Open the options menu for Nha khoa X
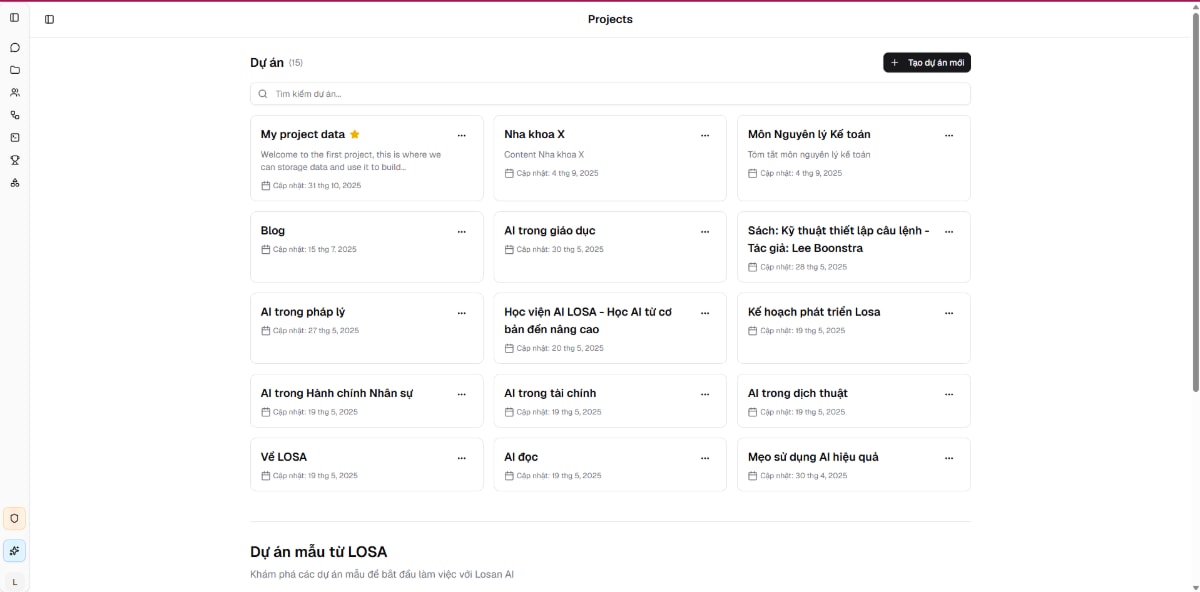This screenshot has height=592, width=1200. (x=705, y=134)
